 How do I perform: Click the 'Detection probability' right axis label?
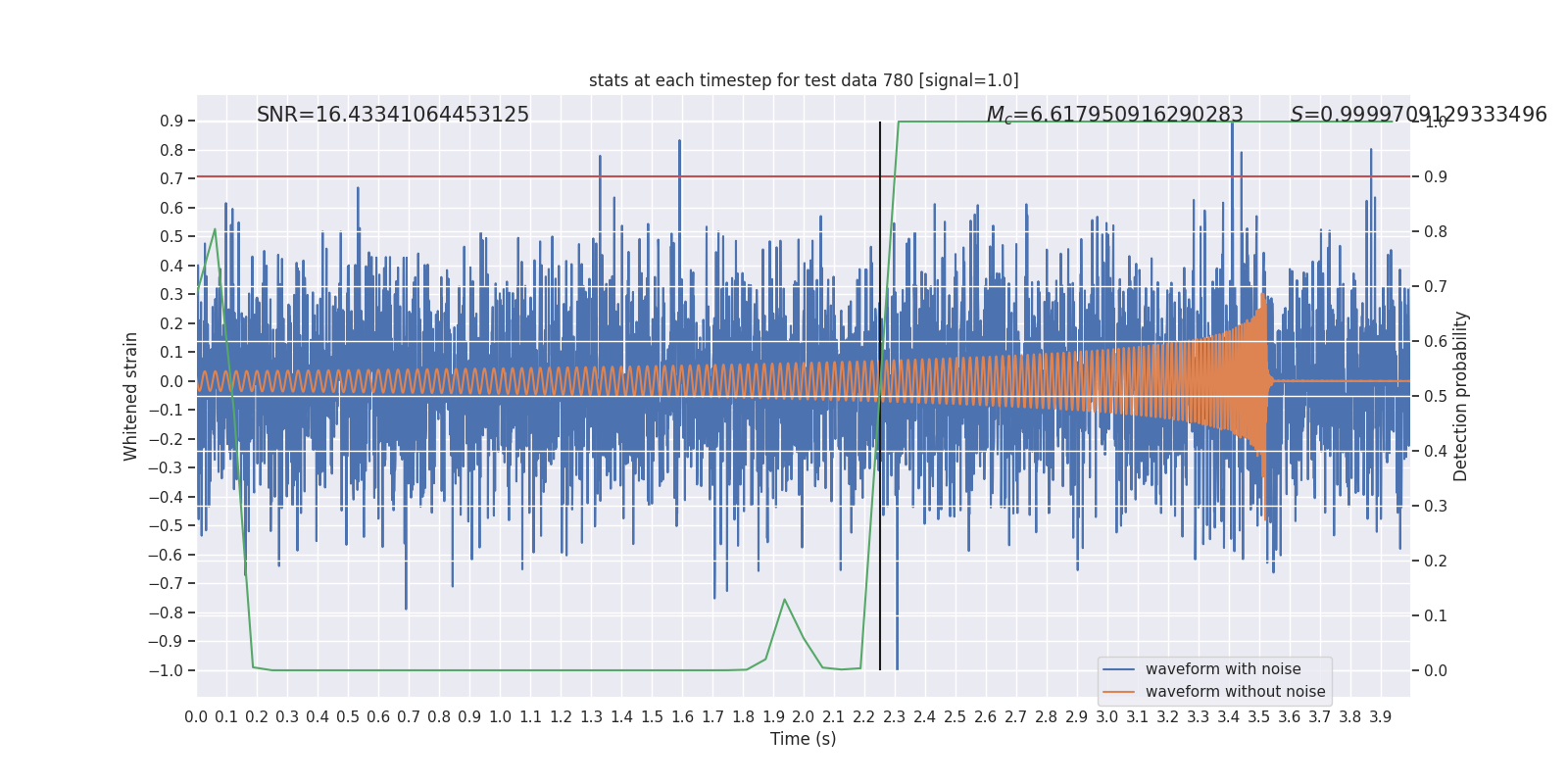pos(1461,396)
